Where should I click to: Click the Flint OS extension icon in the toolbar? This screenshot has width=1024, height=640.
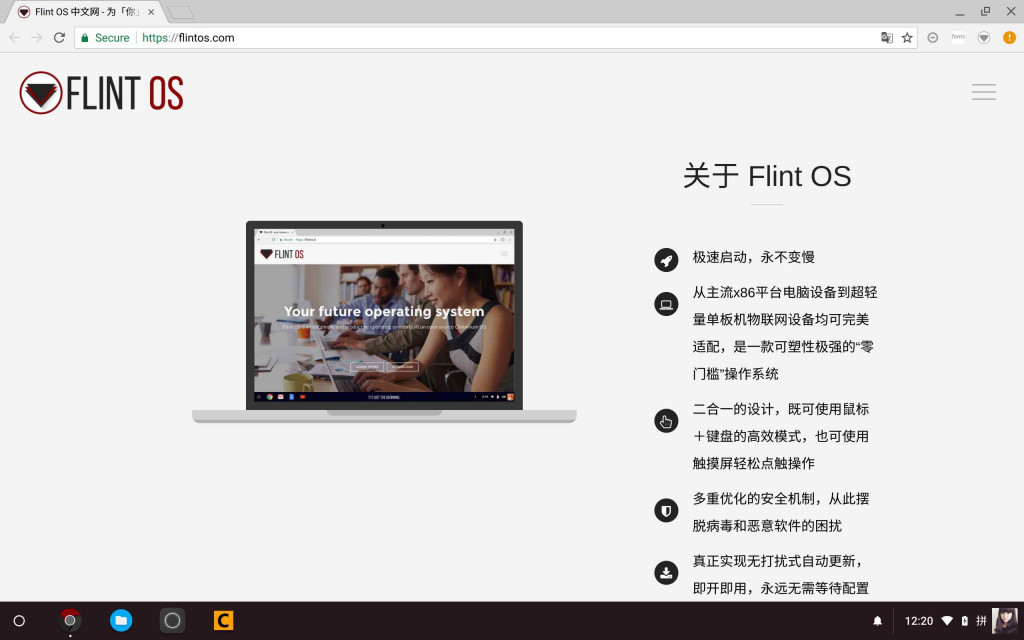(984, 38)
